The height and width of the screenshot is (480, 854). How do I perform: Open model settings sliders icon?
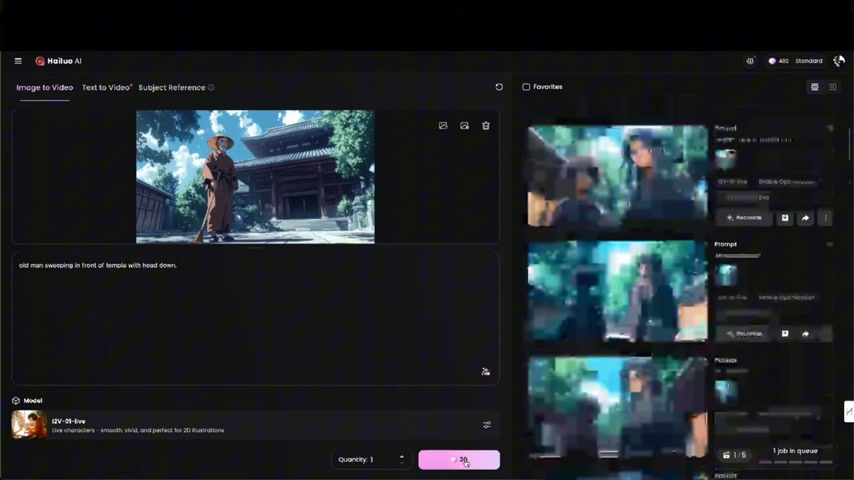click(x=487, y=425)
